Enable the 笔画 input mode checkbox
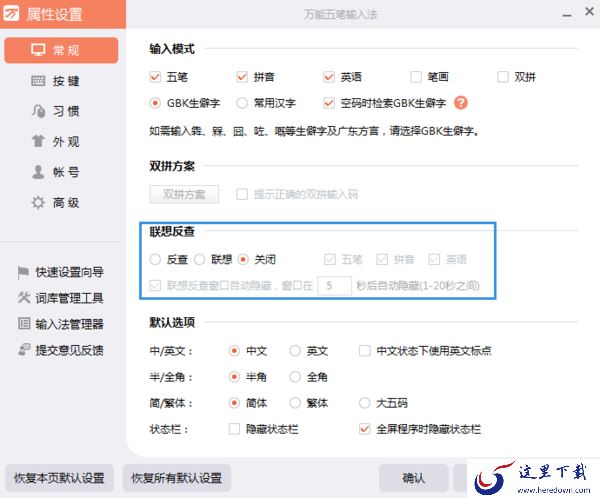 416,77
